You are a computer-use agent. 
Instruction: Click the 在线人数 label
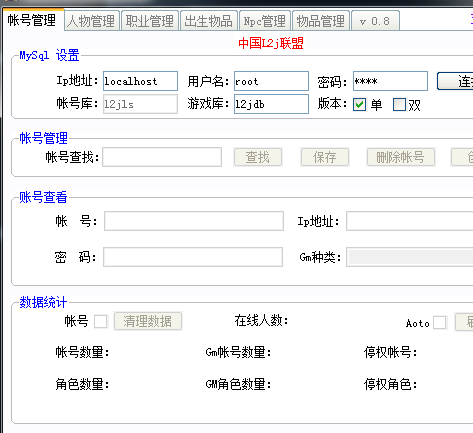(x=261, y=321)
